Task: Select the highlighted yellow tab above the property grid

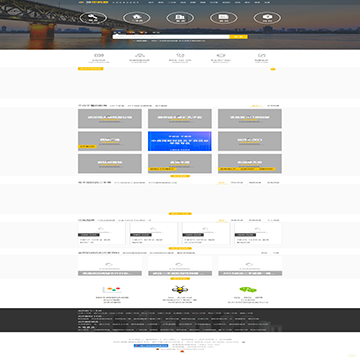Action: (257, 106)
